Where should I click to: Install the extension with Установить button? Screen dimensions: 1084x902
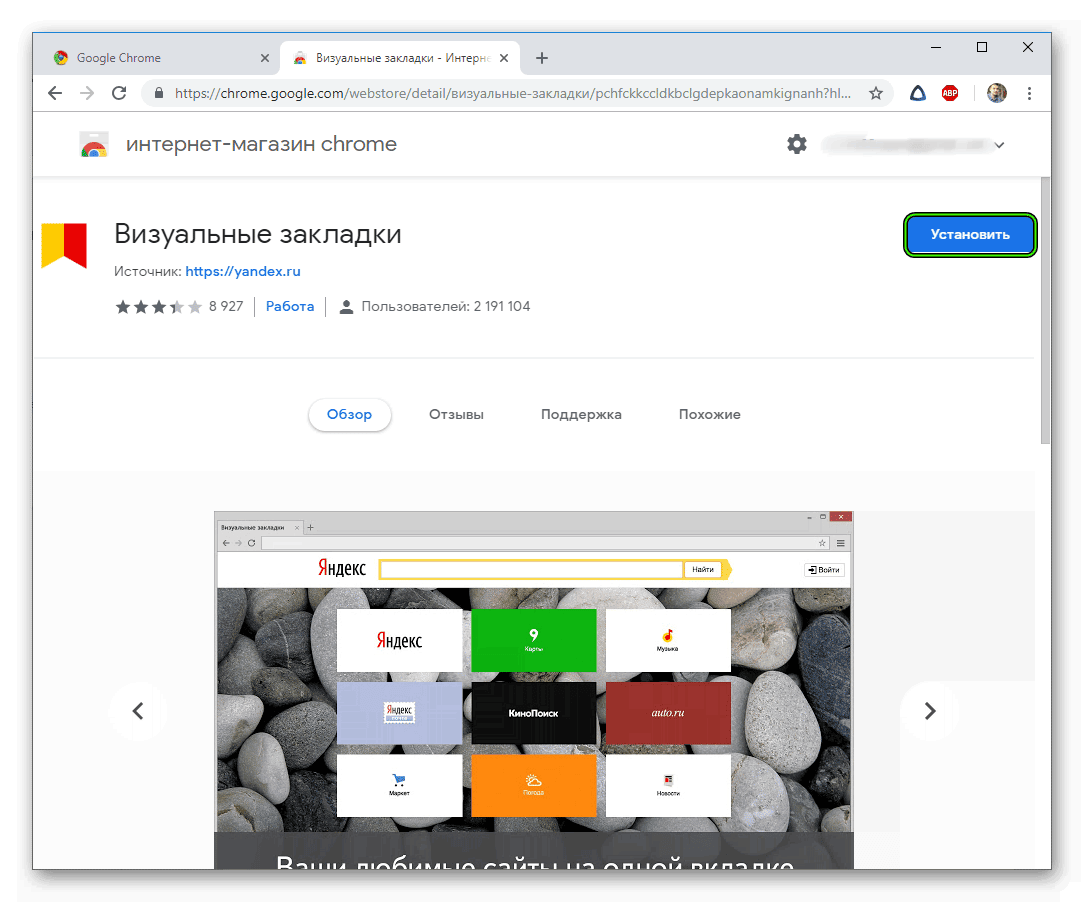coord(970,235)
